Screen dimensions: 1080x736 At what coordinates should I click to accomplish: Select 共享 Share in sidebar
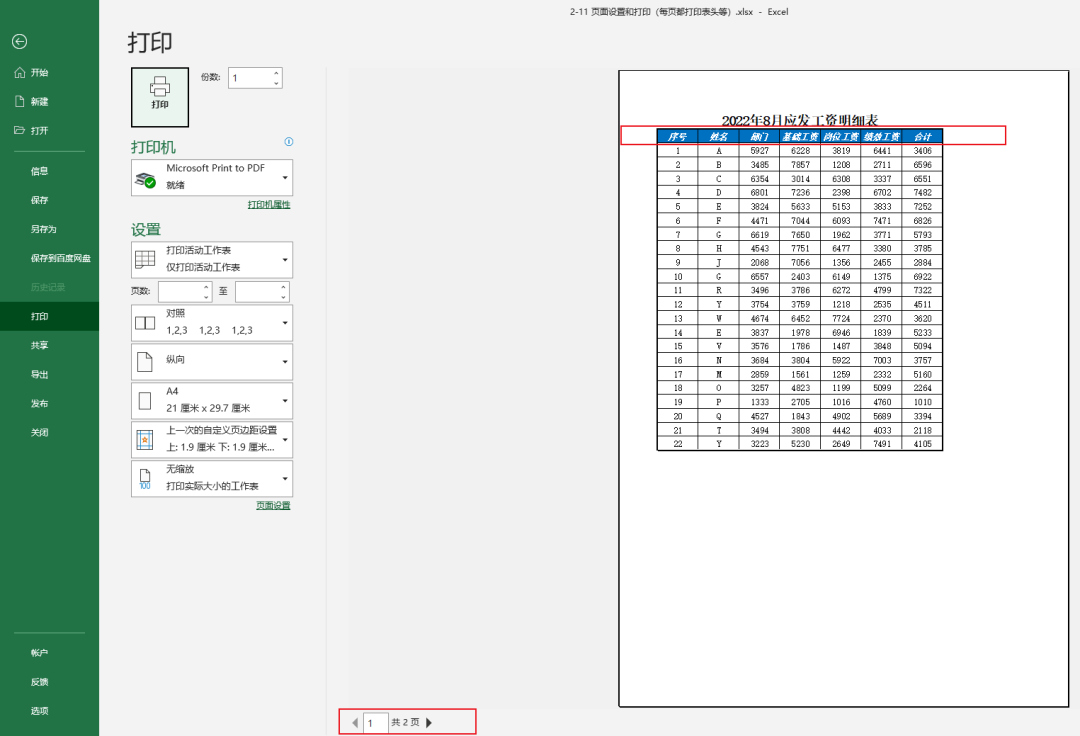50,346
